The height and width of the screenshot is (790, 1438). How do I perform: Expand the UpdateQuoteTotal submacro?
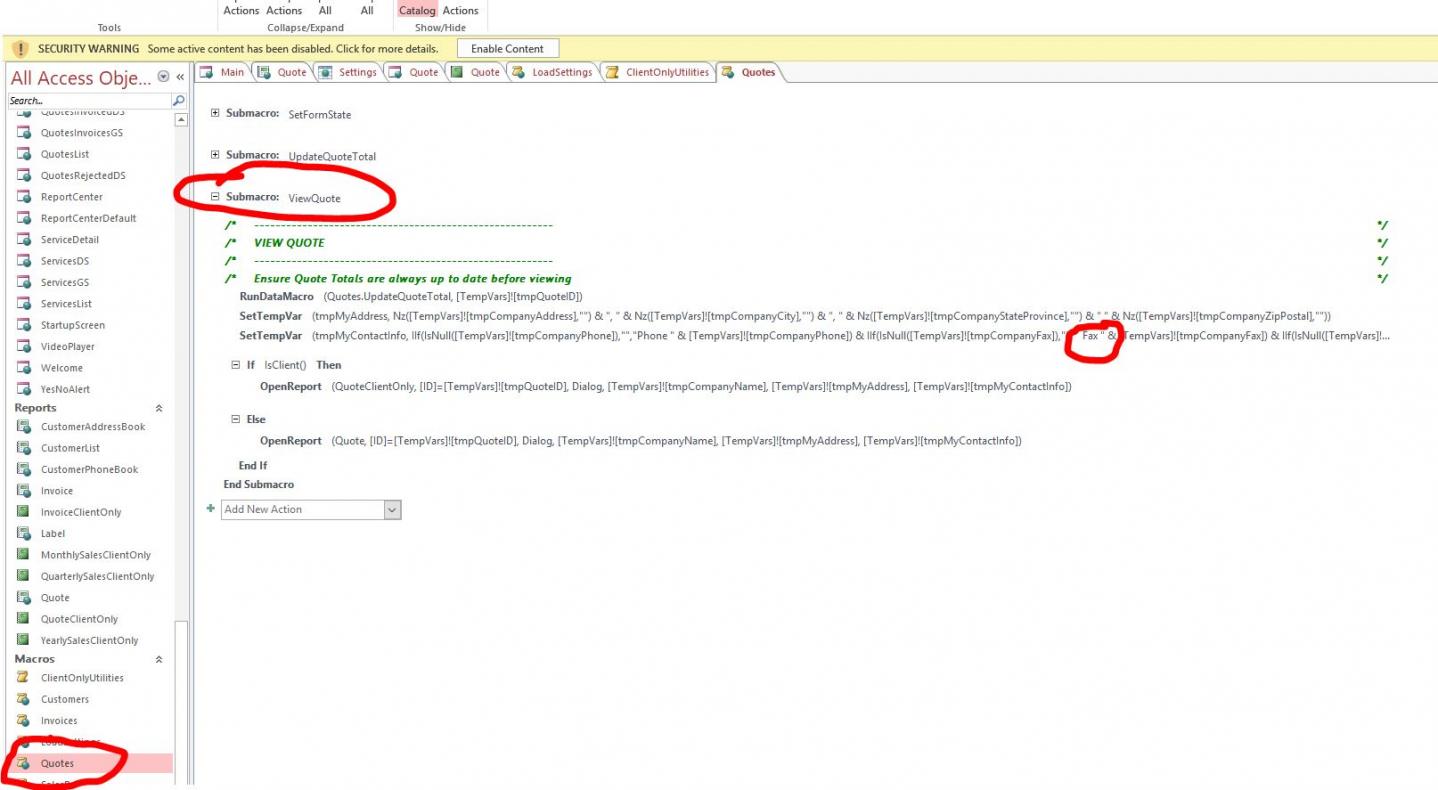(216, 156)
